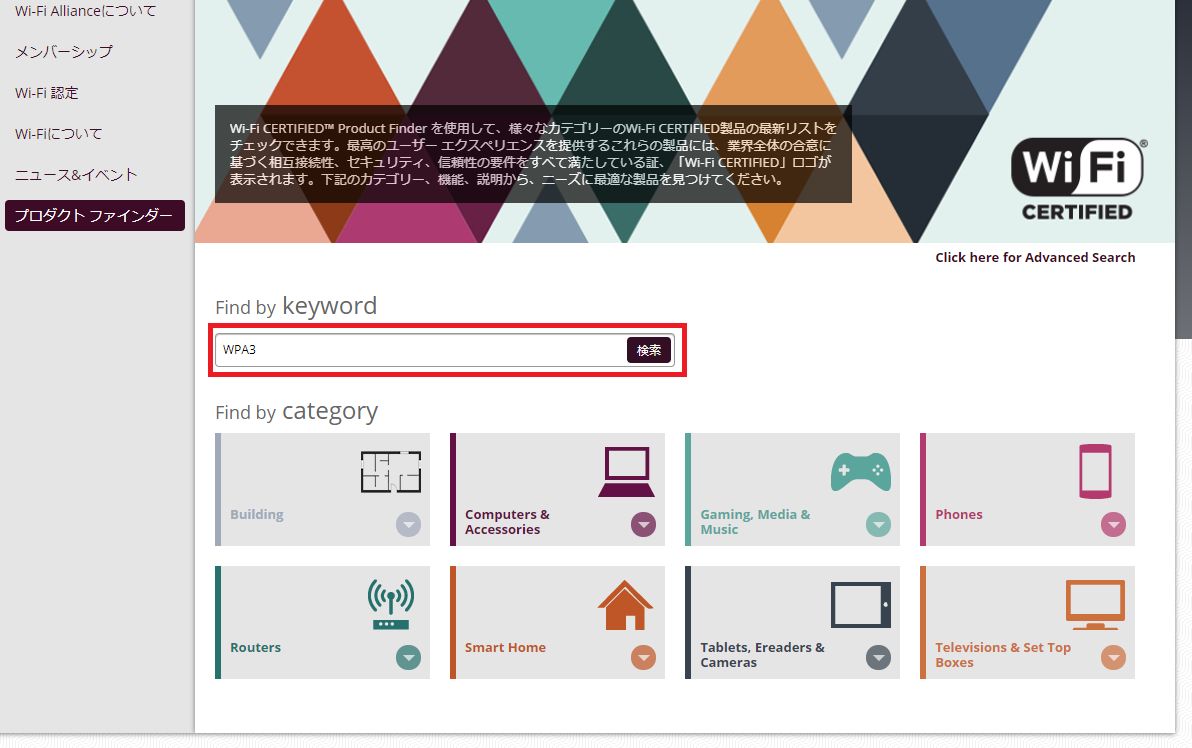Click the smartphone icon in Phones tile
Screen dimensions: 1192x748
tap(1095, 471)
